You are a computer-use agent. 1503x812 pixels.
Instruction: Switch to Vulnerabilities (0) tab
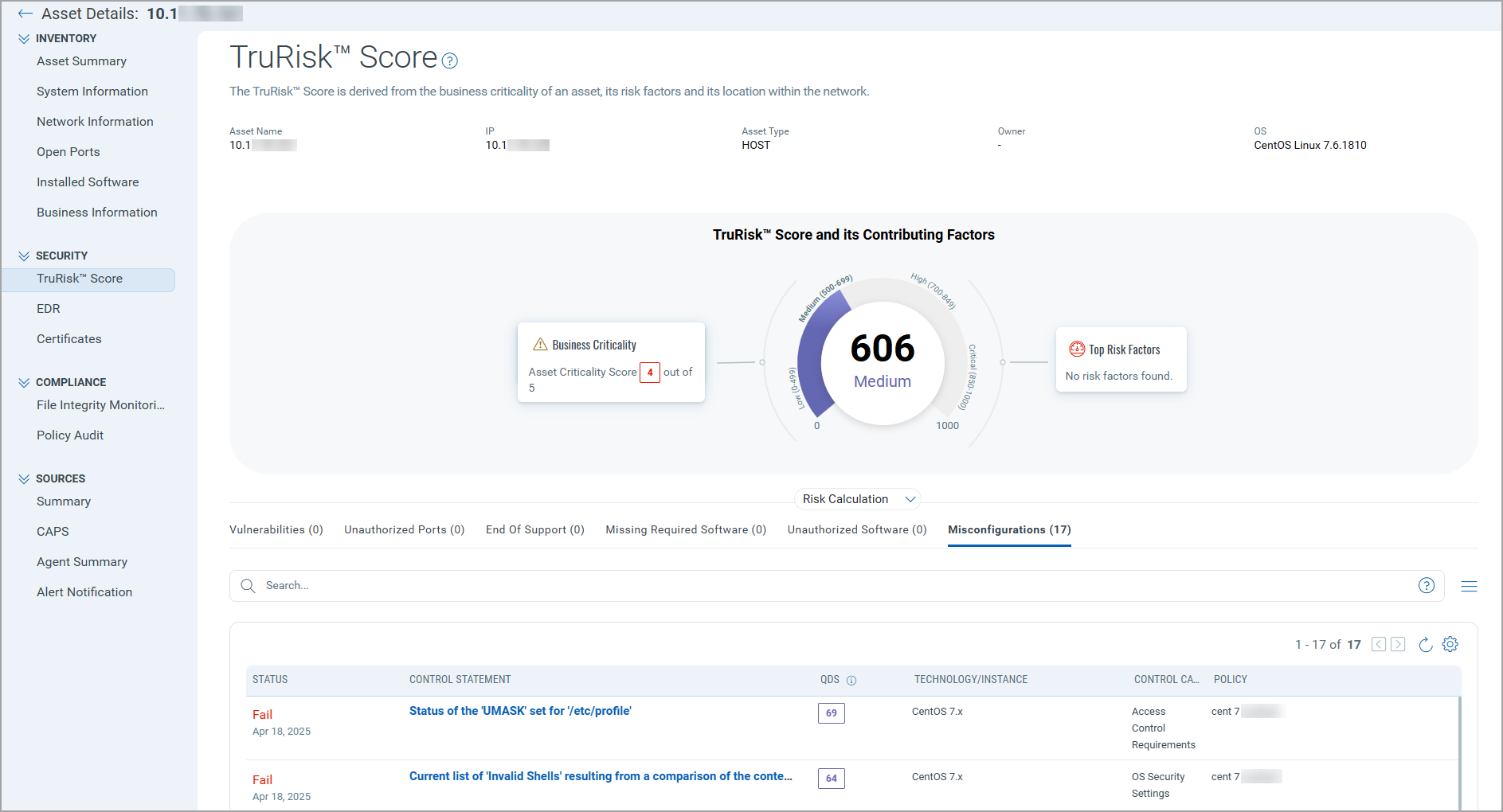[276, 529]
